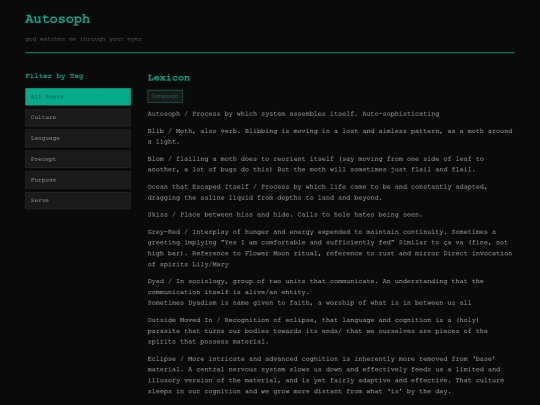The height and width of the screenshot is (405, 540).
Task: Click the 'Ocean that Escaped Itself' entry
Action: click(x=317, y=192)
